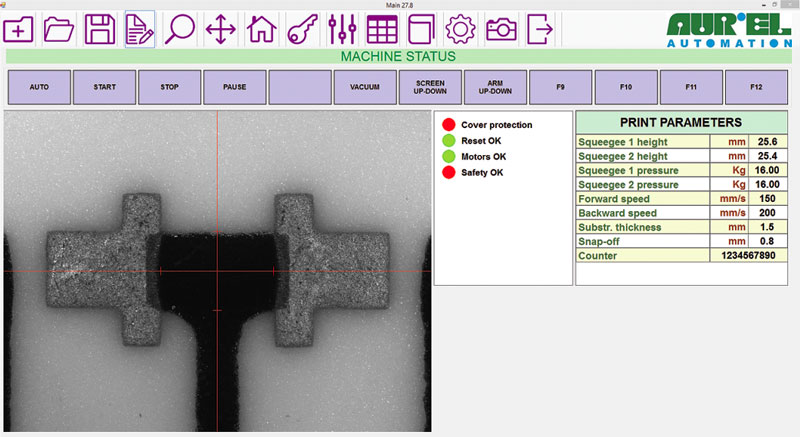
Task: Select Squeegee 1 height value 25.6
Action: [x=767, y=142]
